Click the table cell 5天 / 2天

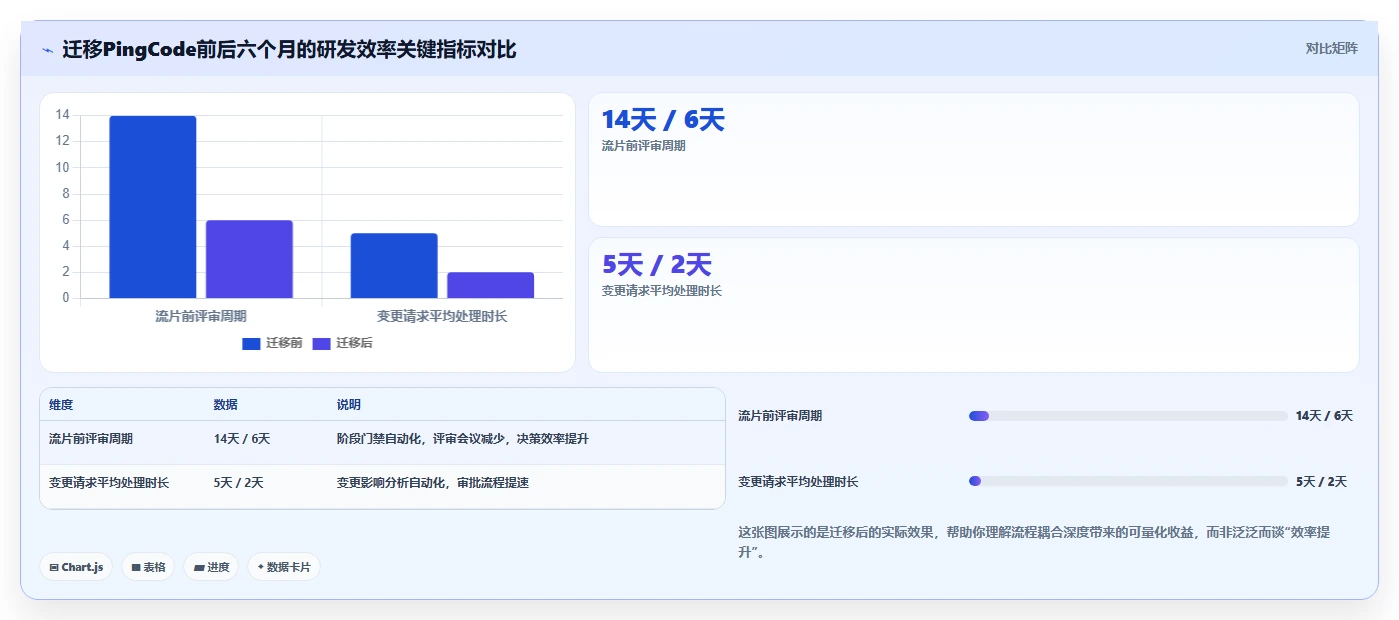click(239, 483)
